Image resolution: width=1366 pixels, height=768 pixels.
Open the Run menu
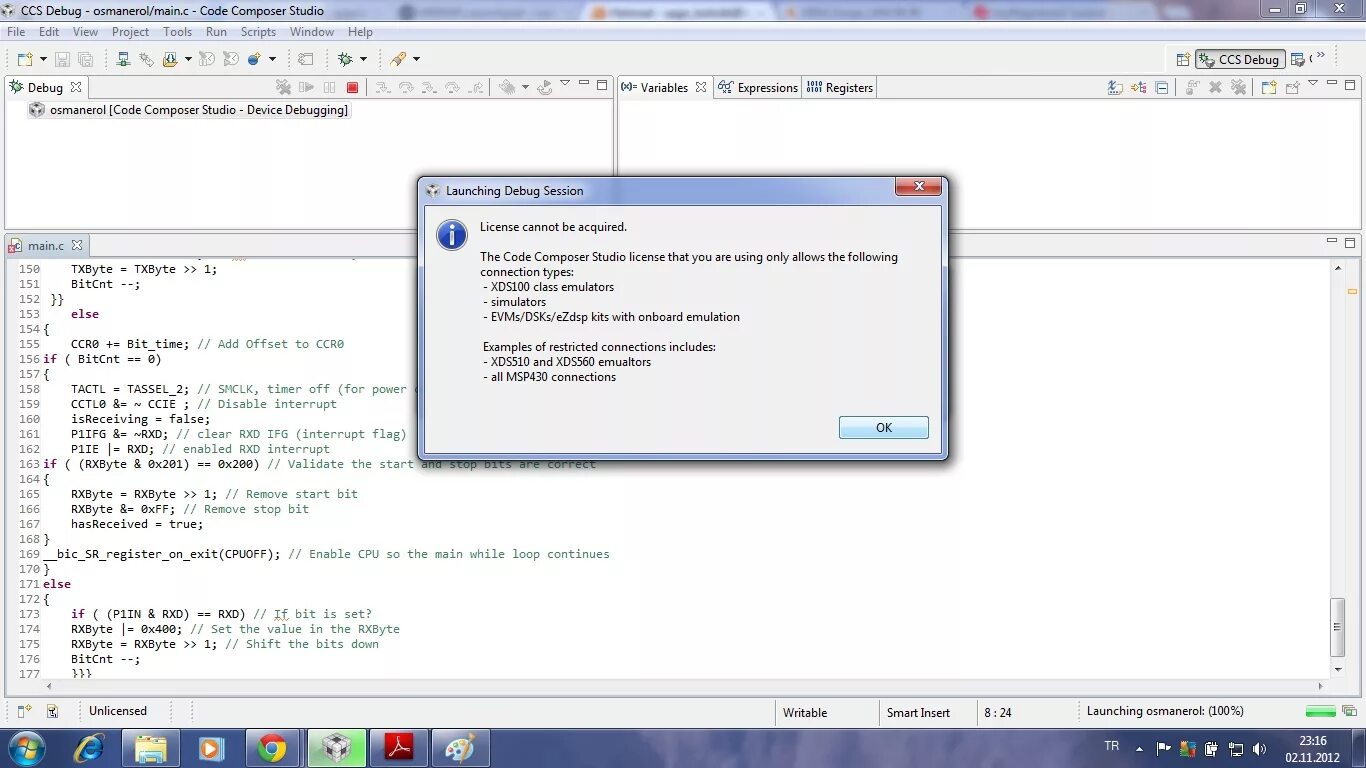[216, 32]
